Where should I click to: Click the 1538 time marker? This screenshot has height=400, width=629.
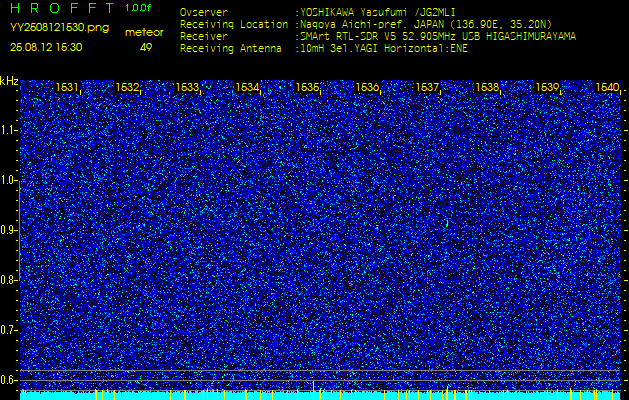click(487, 87)
